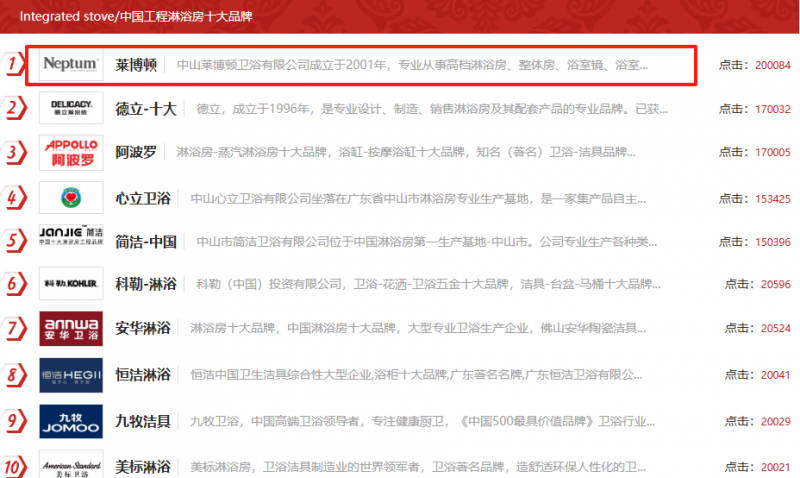800x478 pixels.
Task: Click rank badge number 3
Action: [14, 152]
